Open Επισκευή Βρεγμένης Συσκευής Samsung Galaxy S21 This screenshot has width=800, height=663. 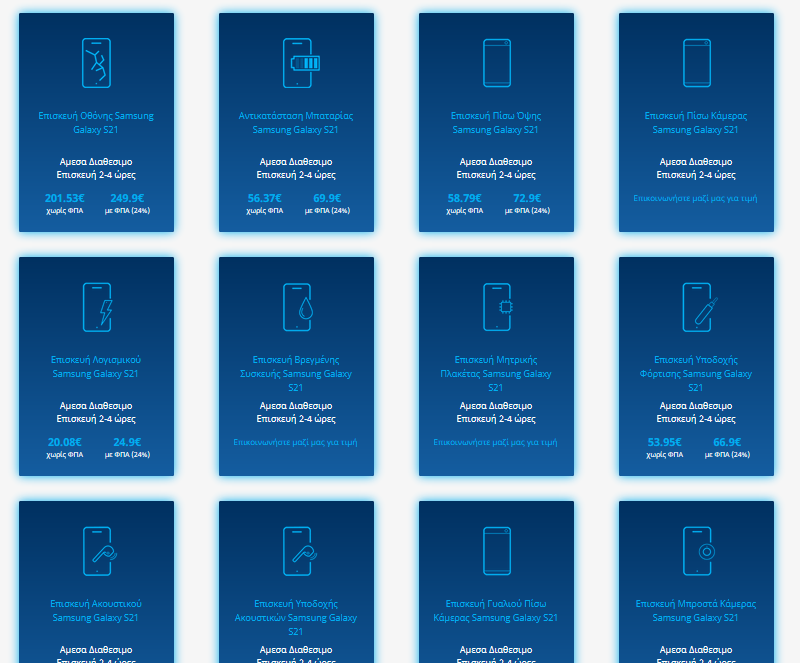[x=296, y=374]
